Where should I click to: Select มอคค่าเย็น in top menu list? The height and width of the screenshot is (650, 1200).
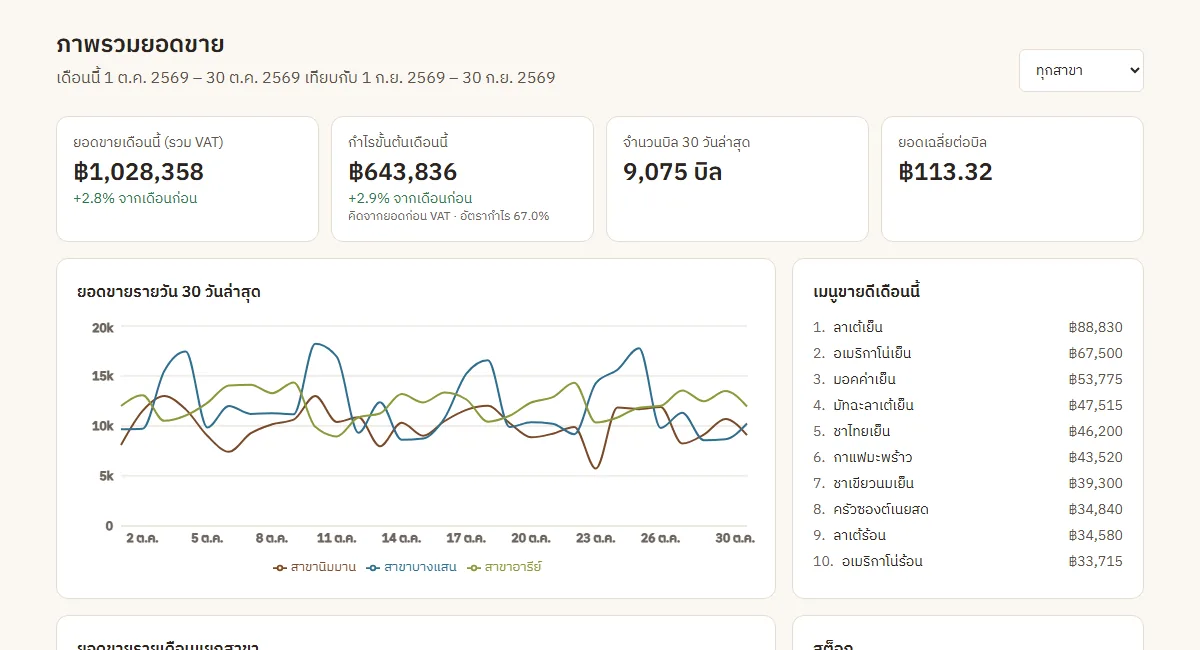pos(864,379)
